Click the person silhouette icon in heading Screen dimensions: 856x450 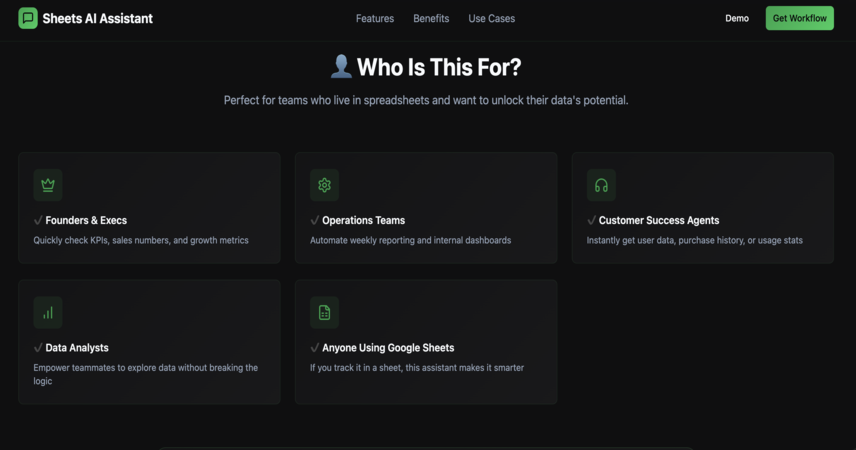(x=341, y=67)
